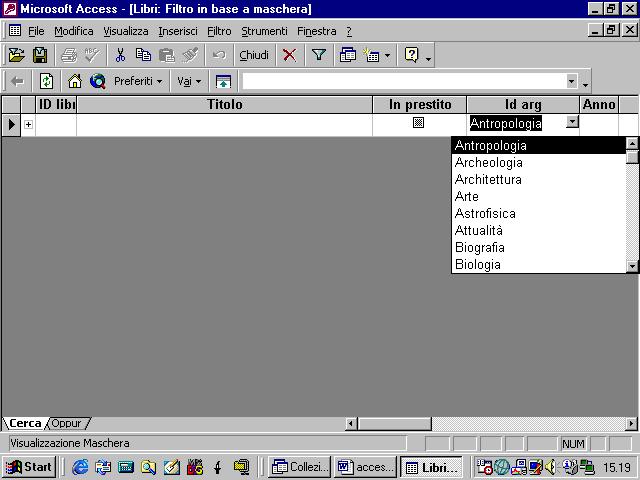Image resolution: width=640 pixels, height=480 pixels.
Task: Switch to the Cerca tab
Action: pos(25,423)
